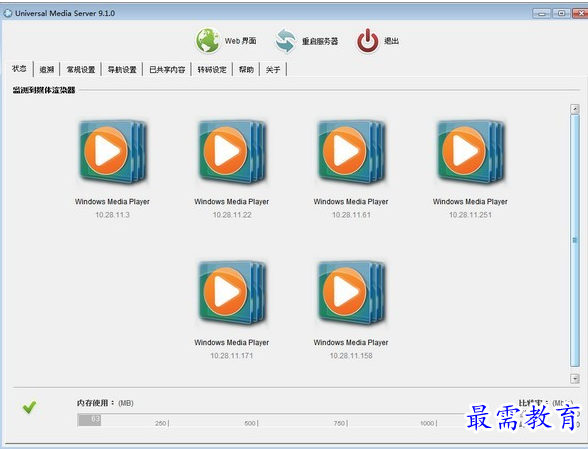This screenshot has width=588, height=449.
Task: Click the 内存使用 label
Action: click(95, 403)
